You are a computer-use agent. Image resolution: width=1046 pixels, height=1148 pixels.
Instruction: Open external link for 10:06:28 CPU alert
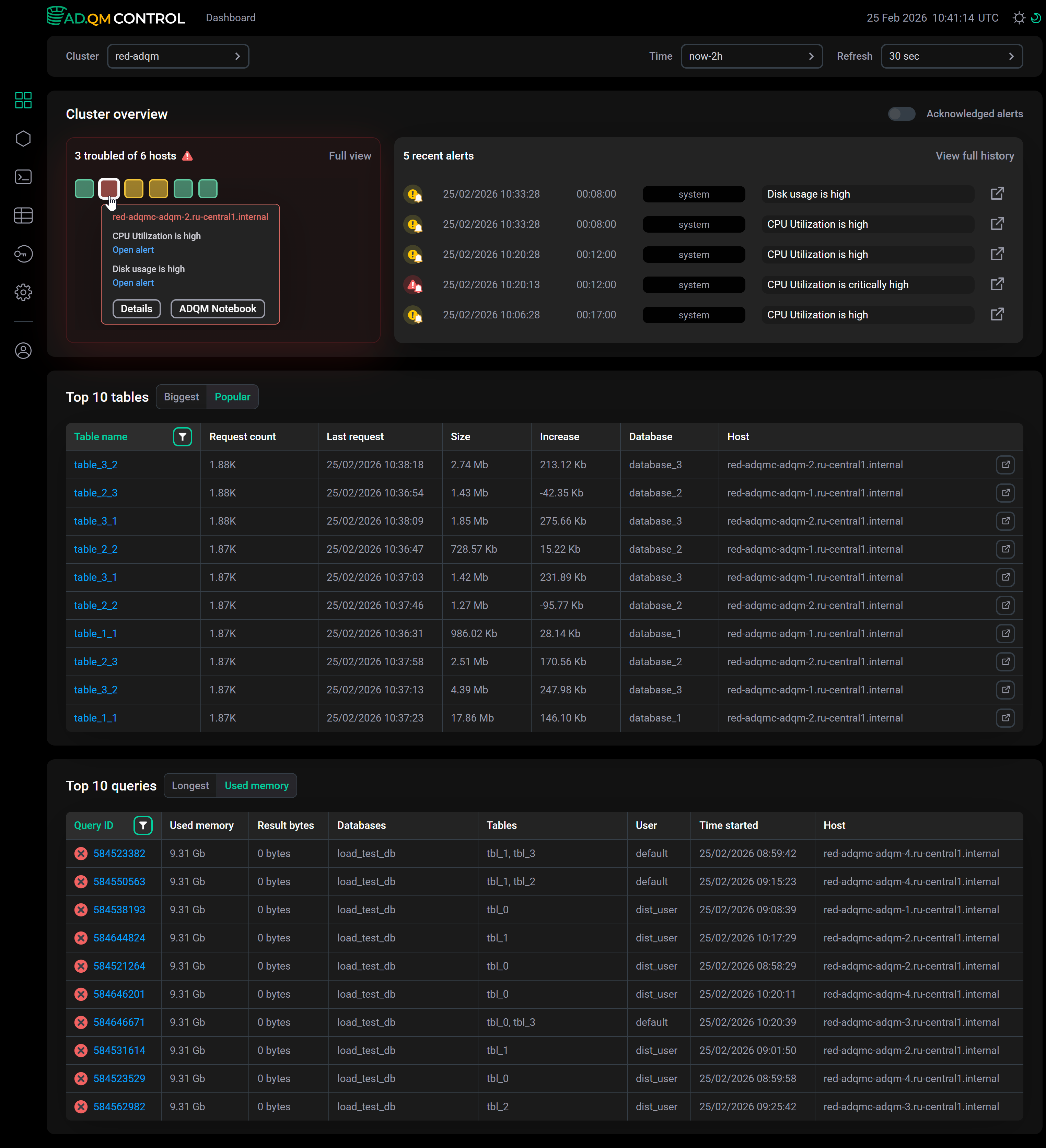997,314
